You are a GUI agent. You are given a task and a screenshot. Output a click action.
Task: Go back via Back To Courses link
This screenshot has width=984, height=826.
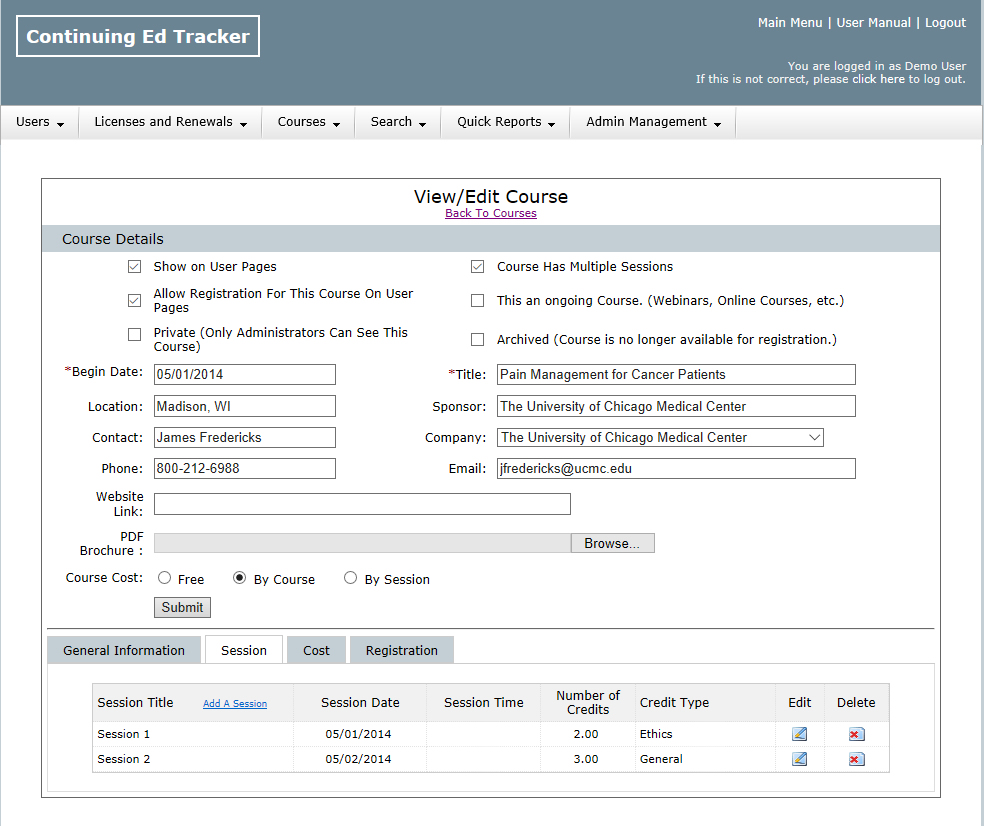pos(490,213)
